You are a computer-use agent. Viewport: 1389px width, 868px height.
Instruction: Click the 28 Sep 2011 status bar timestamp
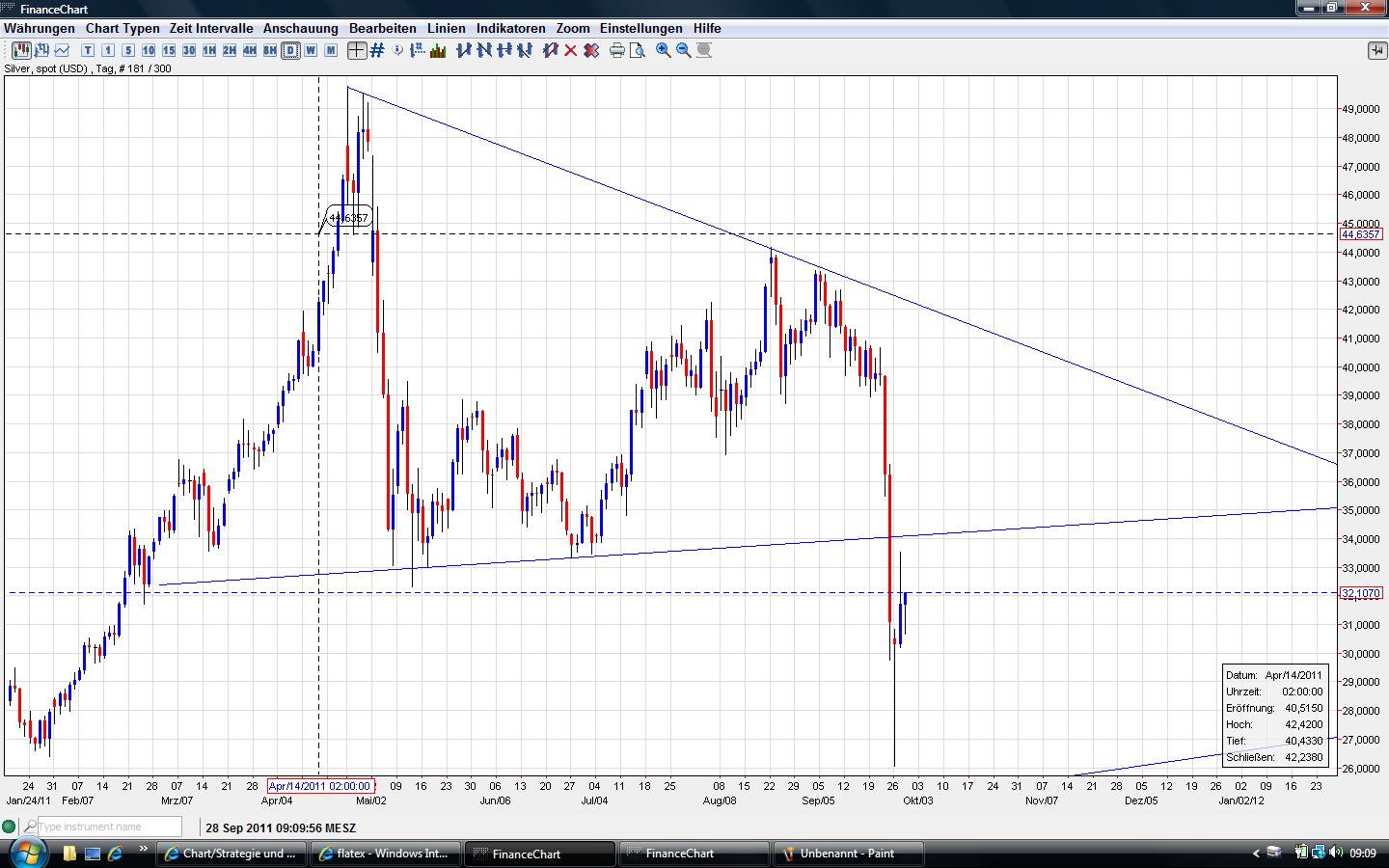tap(281, 827)
